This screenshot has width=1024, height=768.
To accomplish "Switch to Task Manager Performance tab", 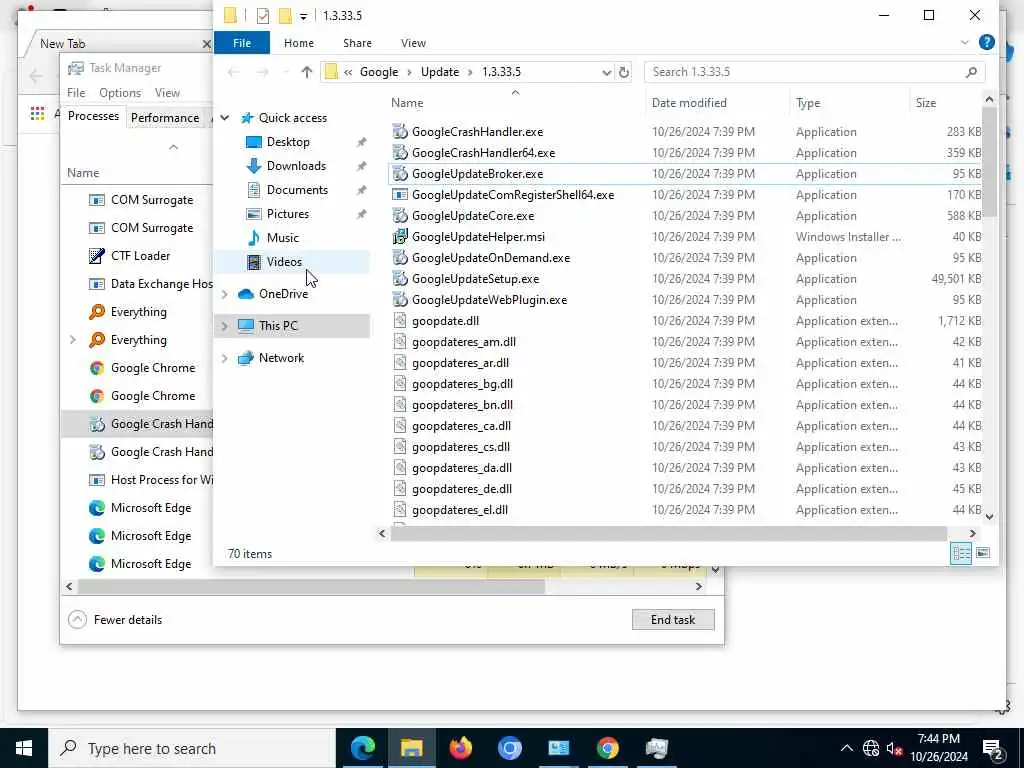I will (165, 118).
